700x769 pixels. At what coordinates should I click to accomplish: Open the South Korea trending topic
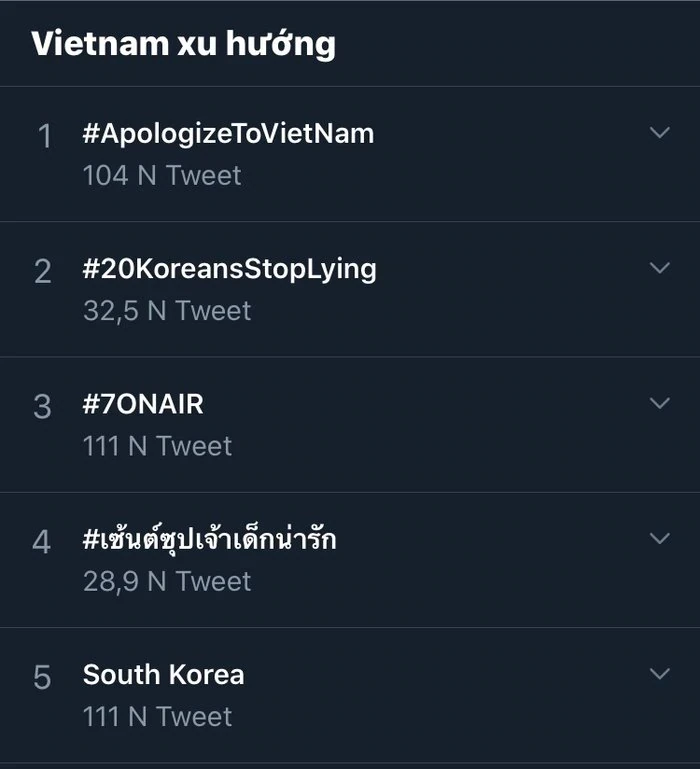[163, 674]
